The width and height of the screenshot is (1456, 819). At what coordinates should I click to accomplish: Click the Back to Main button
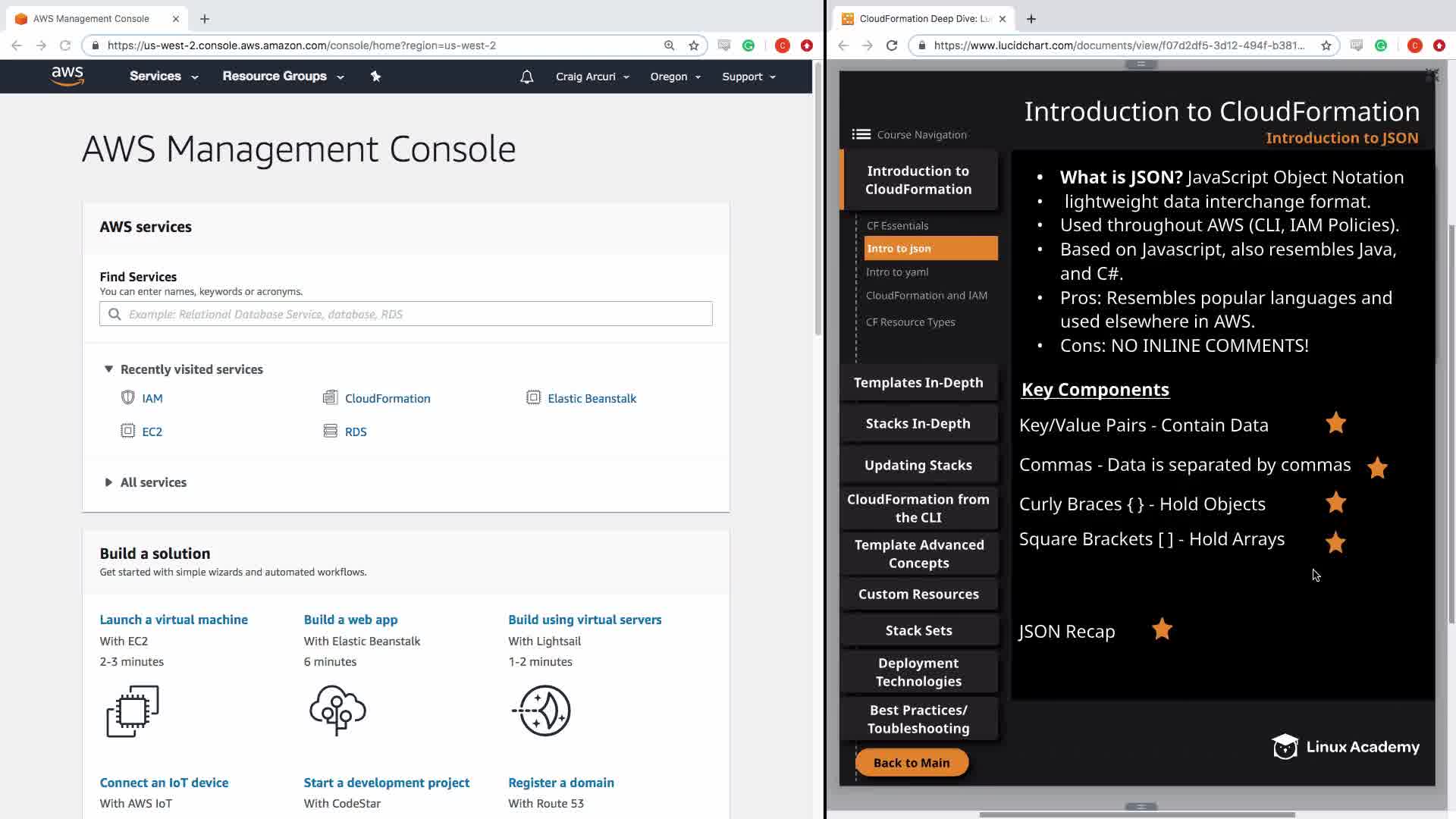click(911, 763)
